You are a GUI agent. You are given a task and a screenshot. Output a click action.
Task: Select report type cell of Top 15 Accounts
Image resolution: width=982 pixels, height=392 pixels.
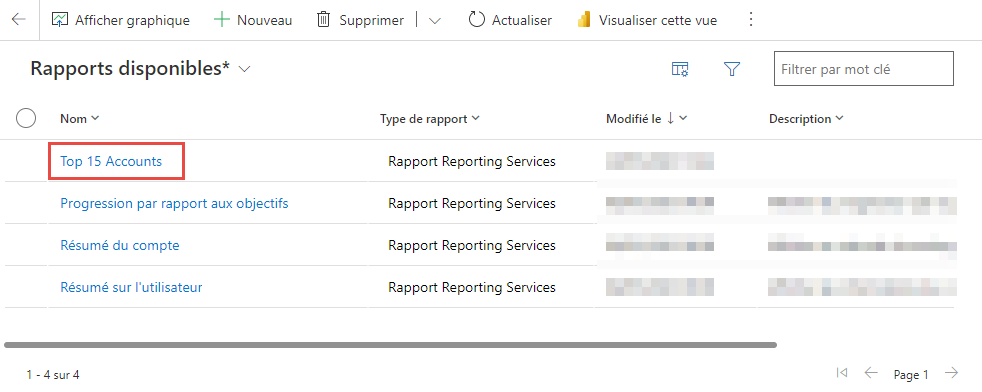click(x=472, y=162)
